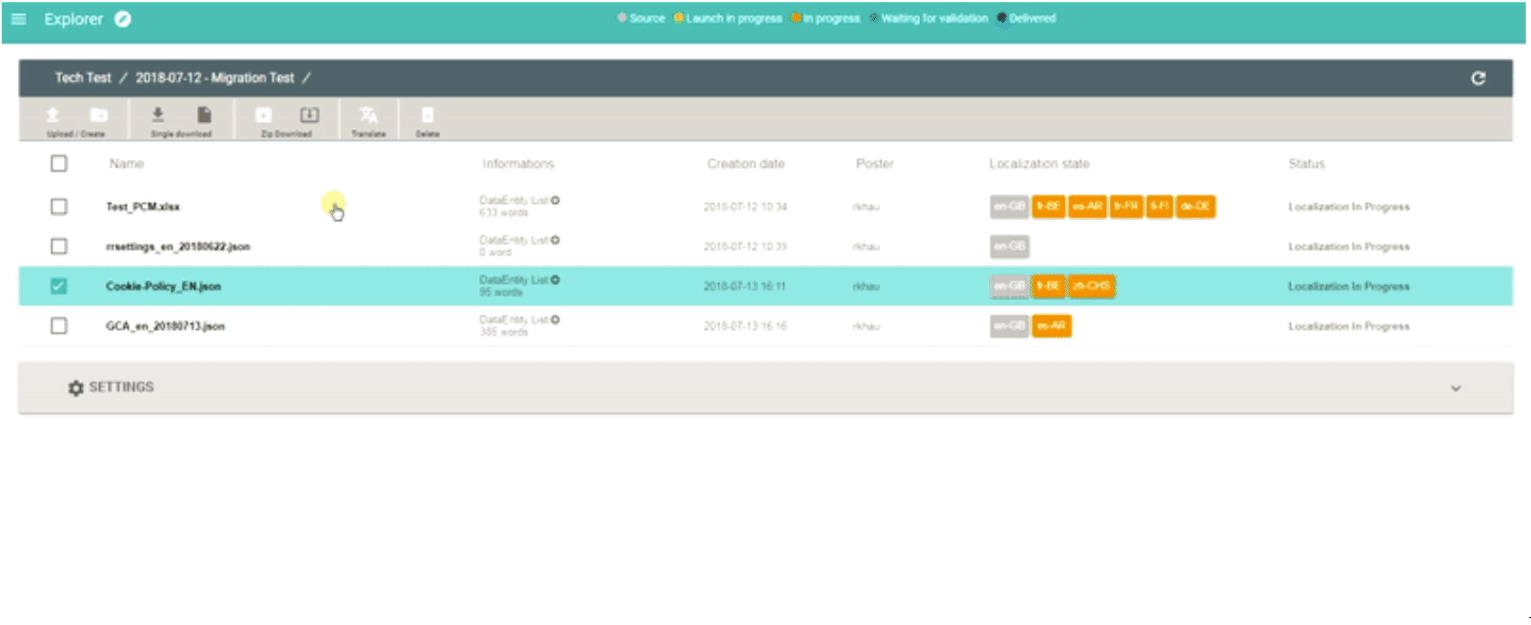Open file rrsettings_en_20180622.json
1531x625 pixels.
click(x=178, y=246)
